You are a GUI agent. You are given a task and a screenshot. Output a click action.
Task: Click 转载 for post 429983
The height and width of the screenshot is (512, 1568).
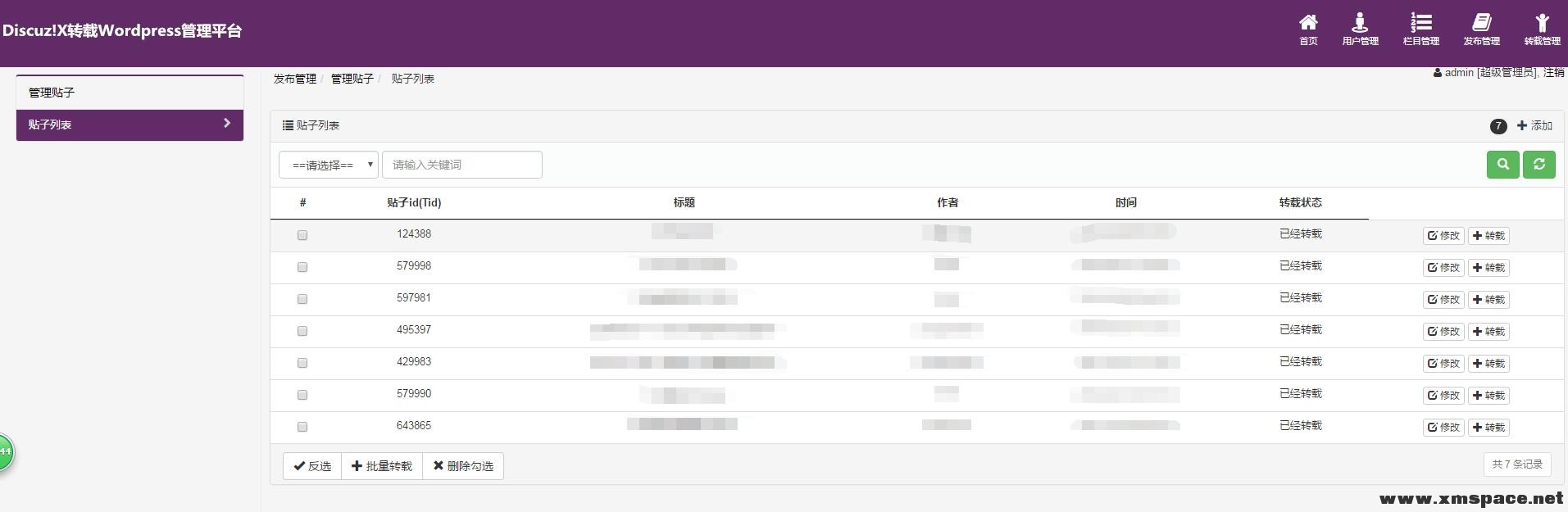(x=1488, y=364)
